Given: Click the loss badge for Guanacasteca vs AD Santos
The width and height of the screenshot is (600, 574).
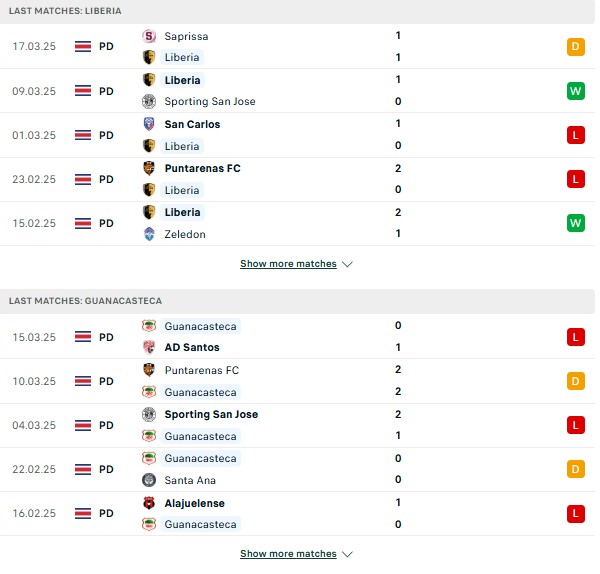Looking at the screenshot, I should (576, 337).
